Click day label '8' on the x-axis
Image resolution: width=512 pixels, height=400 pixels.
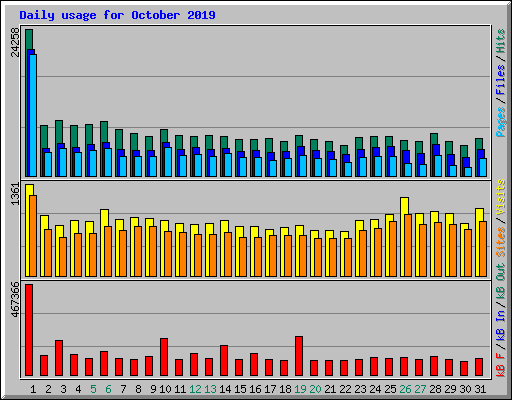tap(138, 389)
